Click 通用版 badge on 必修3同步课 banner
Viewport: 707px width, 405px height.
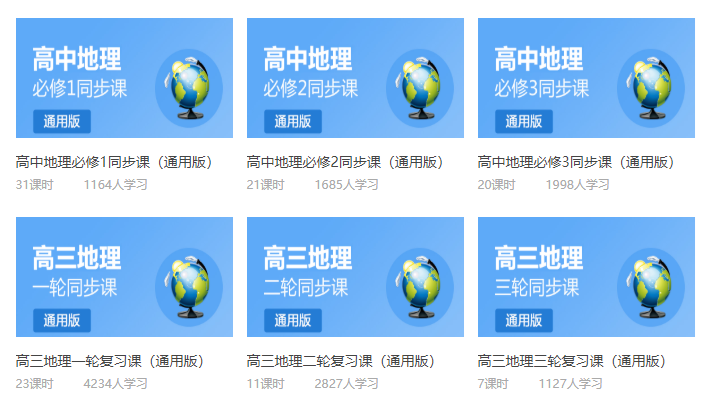pyautogui.click(x=524, y=122)
